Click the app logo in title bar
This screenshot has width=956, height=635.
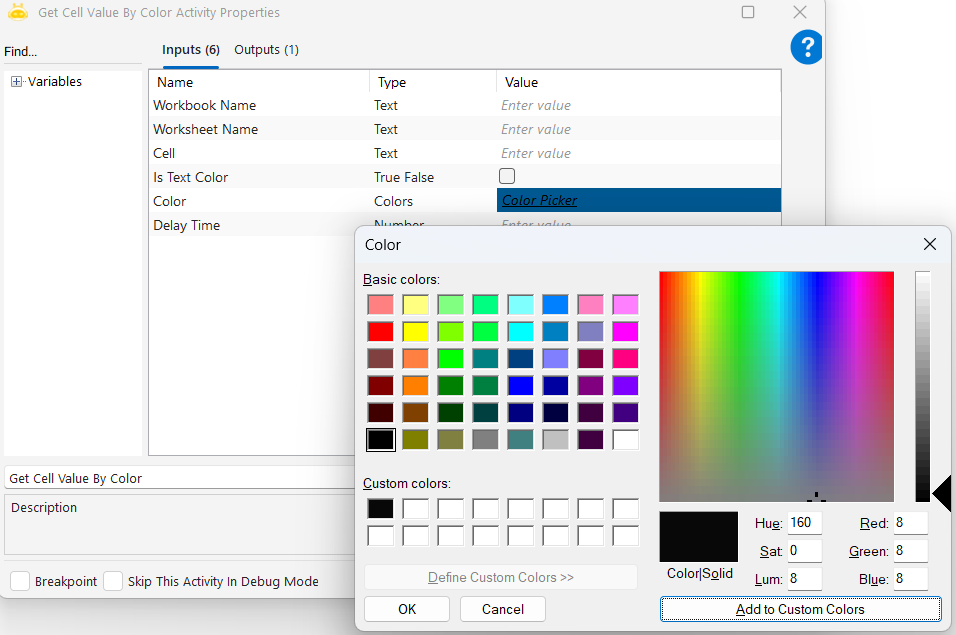click(x=18, y=13)
